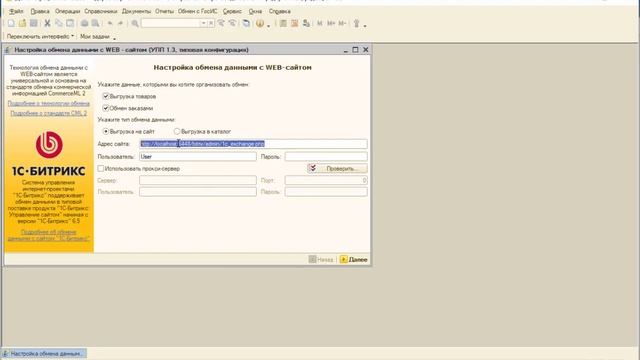This screenshot has height=360, width=640.
Task: Click the Calculator toolbar icon
Action: pos(283,23)
